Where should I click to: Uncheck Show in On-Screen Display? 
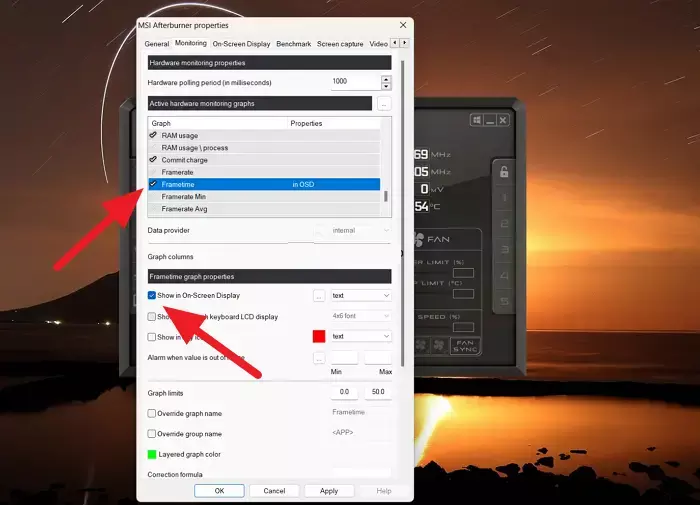(152, 295)
